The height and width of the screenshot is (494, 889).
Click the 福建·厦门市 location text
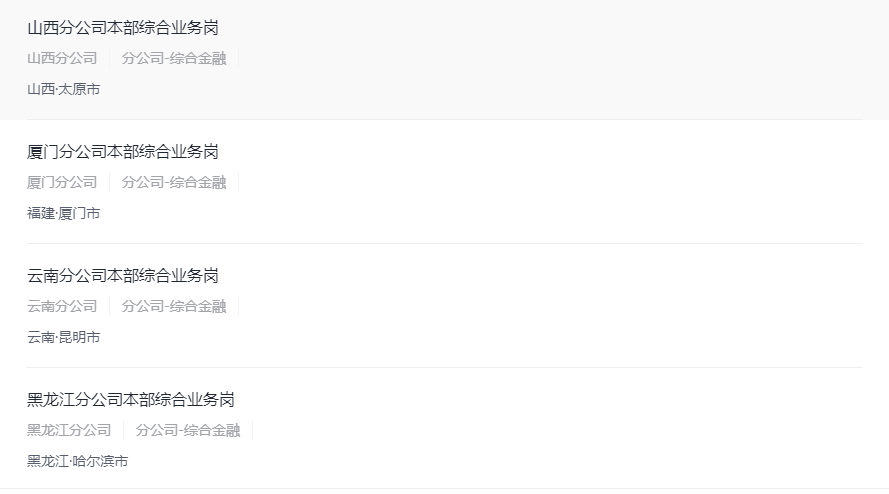64,213
